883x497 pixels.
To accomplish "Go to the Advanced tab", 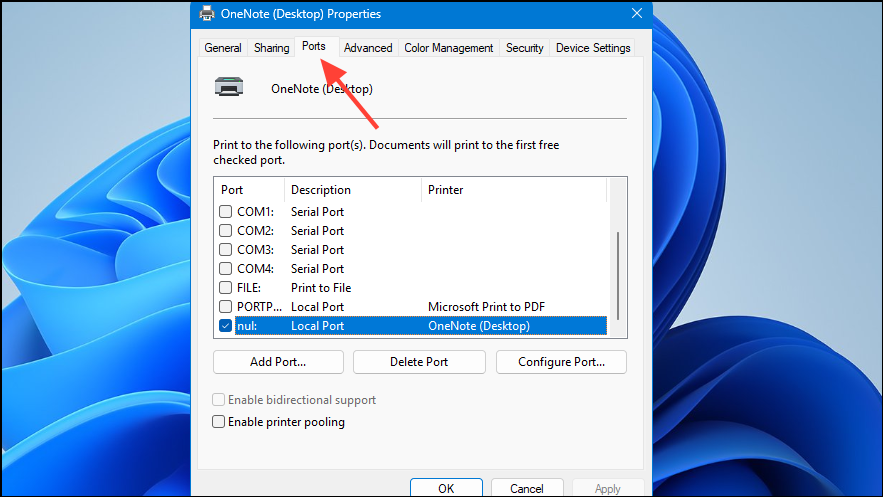I will 368,48.
